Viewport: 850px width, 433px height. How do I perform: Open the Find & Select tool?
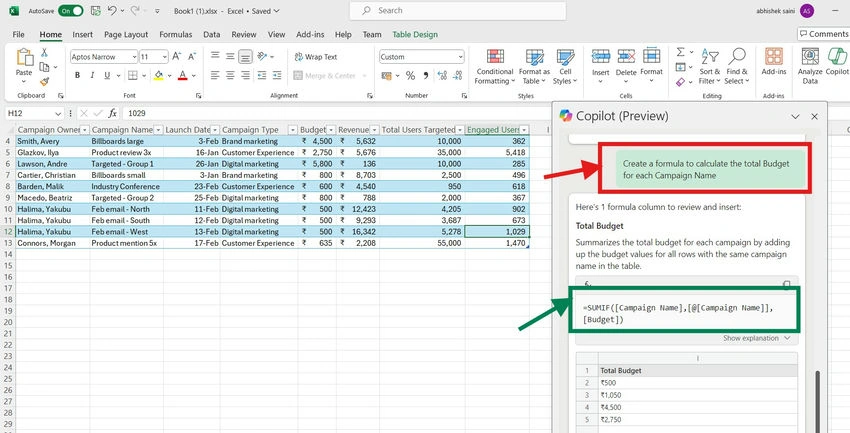[737, 67]
